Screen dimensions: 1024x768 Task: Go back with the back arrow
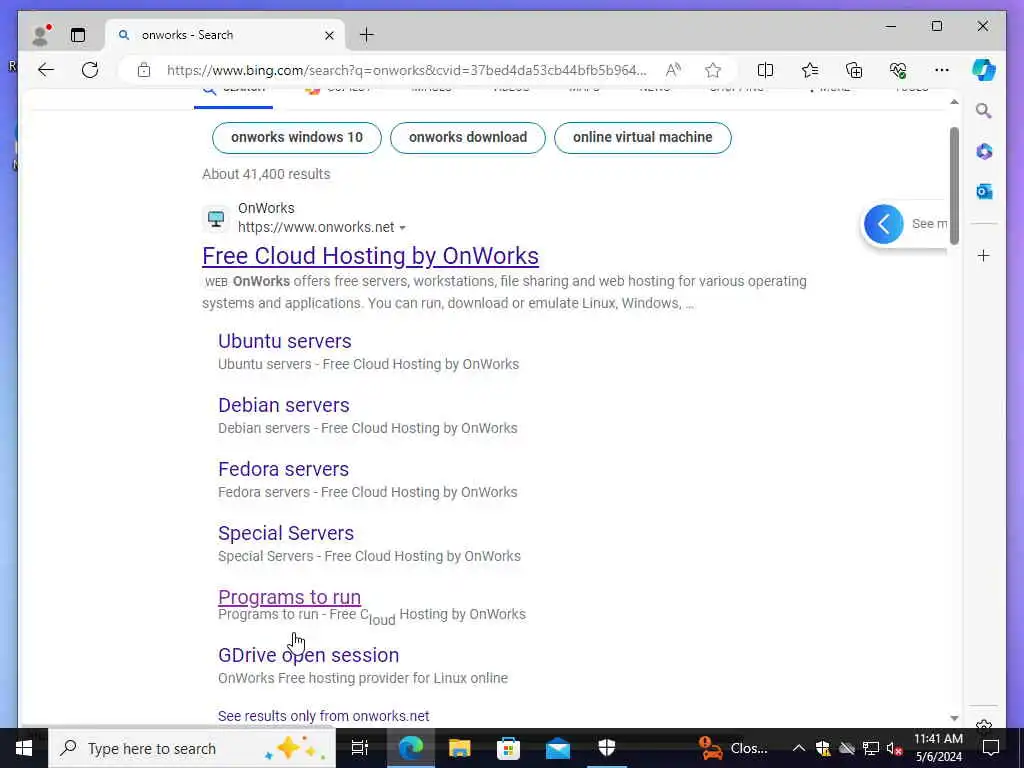(x=46, y=70)
